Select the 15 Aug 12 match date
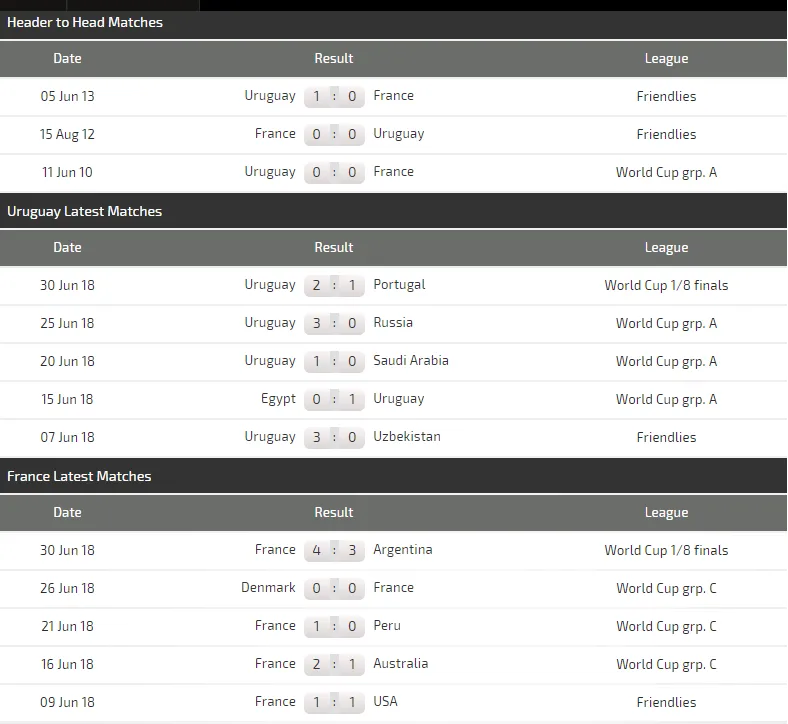The height and width of the screenshot is (724, 788). (67, 134)
